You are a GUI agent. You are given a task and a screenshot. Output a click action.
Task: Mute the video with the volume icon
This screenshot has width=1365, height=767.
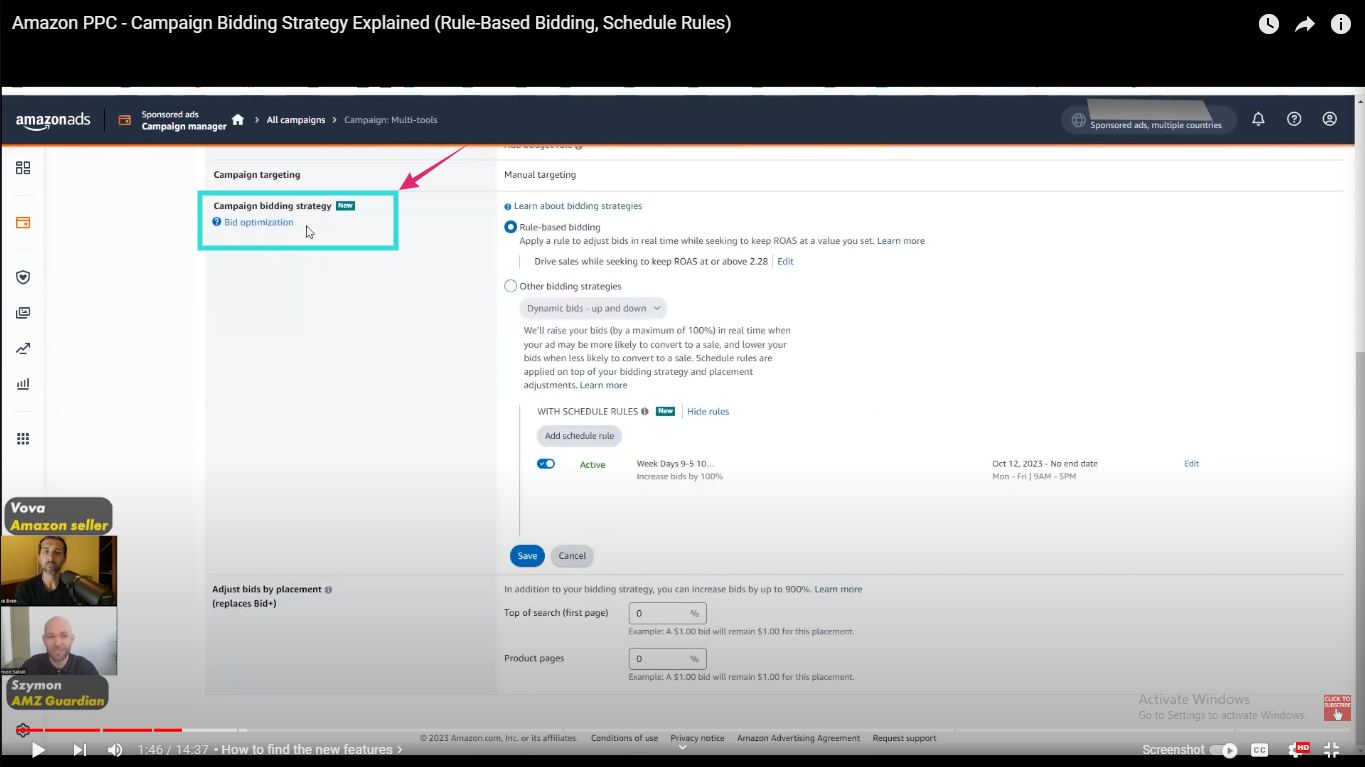click(x=115, y=750)
